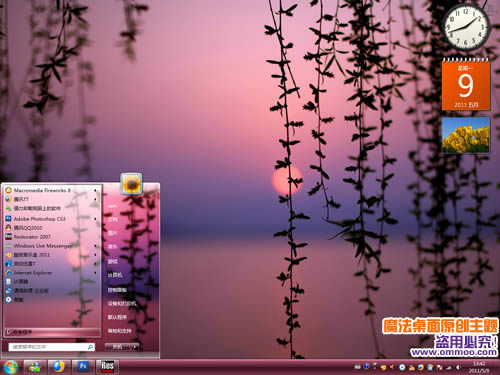Screen dimensions: 500x375
Task: Click the blue-yellow TT icon in the tray
Action: pyautogui.click(x=421, y=367)
